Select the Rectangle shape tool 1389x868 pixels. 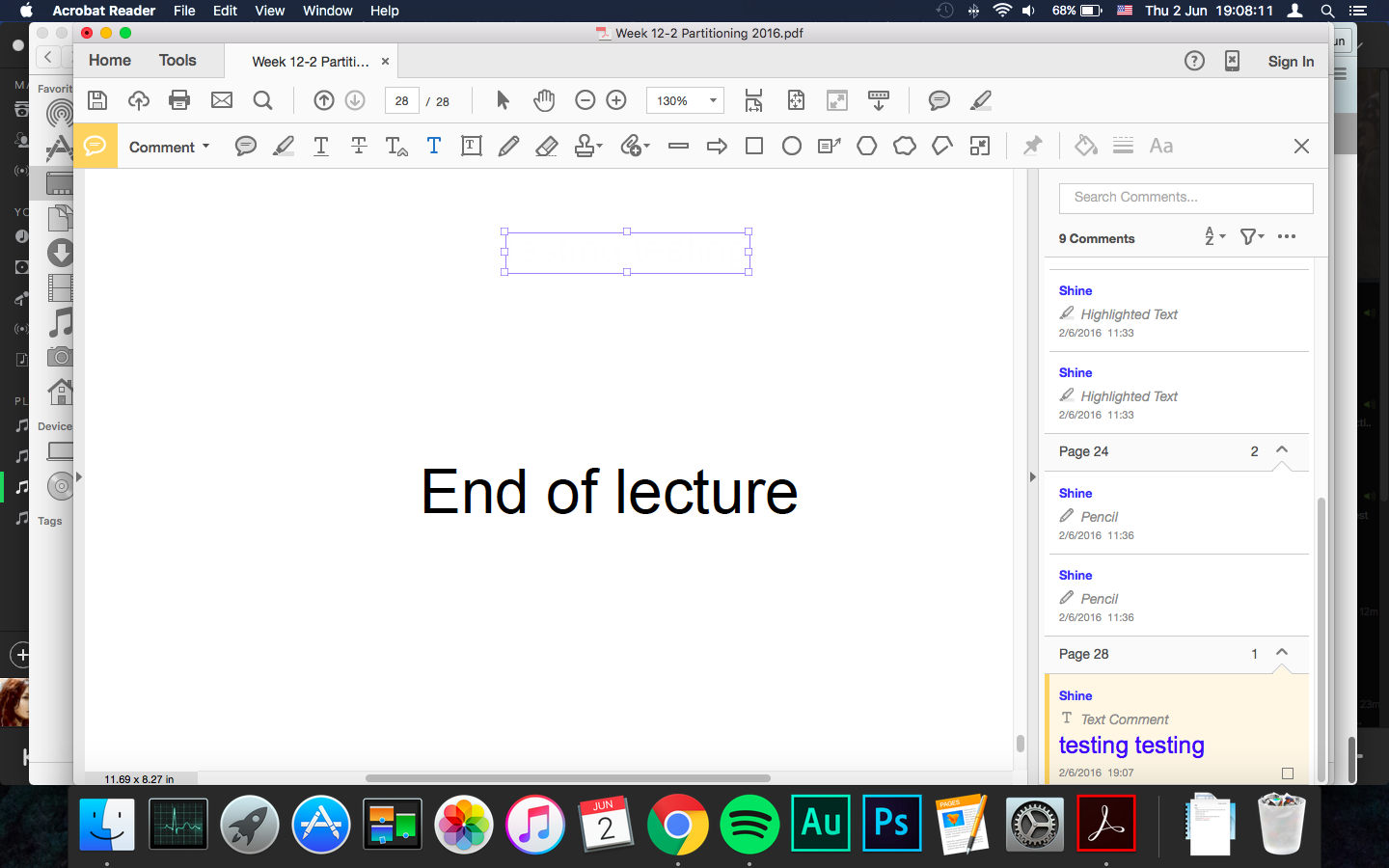tap(754, 147)
